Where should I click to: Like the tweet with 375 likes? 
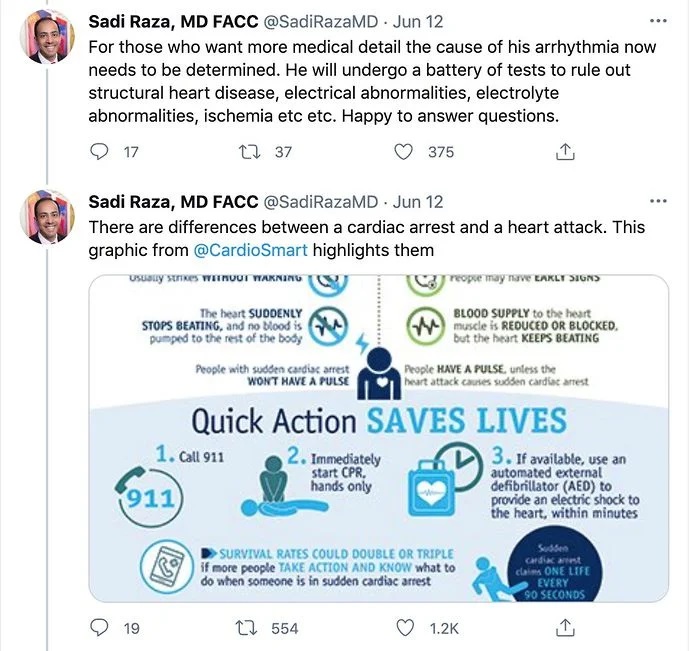tap(404, 151)
